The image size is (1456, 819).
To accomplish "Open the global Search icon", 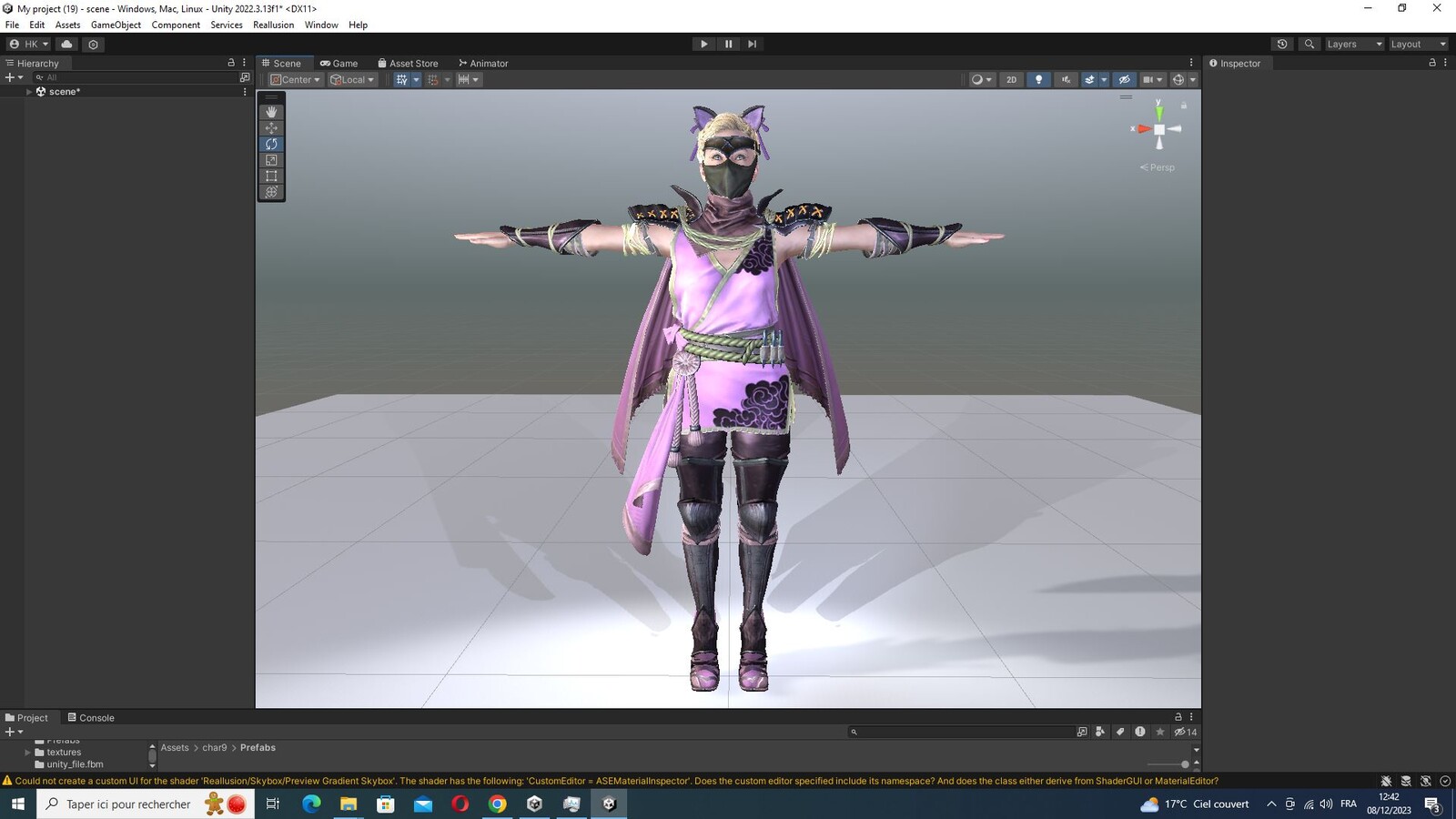I will (x=1309, y=44).
